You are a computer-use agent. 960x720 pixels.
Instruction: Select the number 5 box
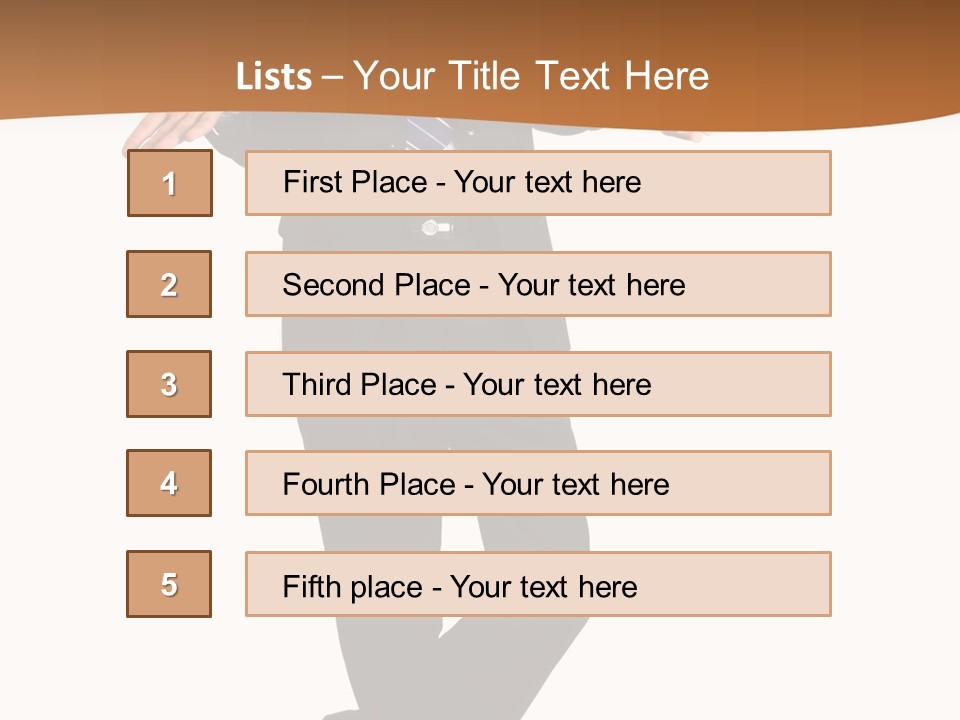click(169, 584)
